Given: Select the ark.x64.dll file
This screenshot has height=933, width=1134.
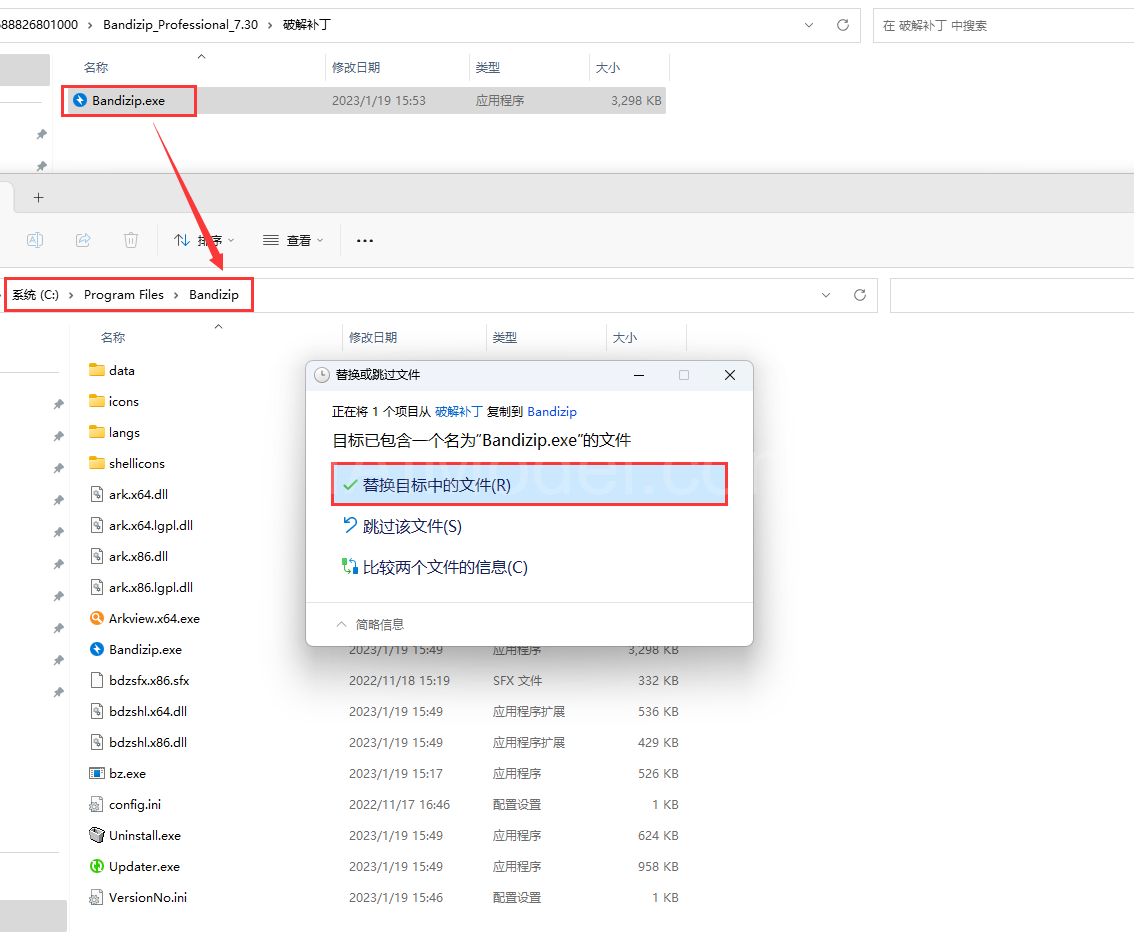Looking at the screenshot, I should click(x=129, y=495).
